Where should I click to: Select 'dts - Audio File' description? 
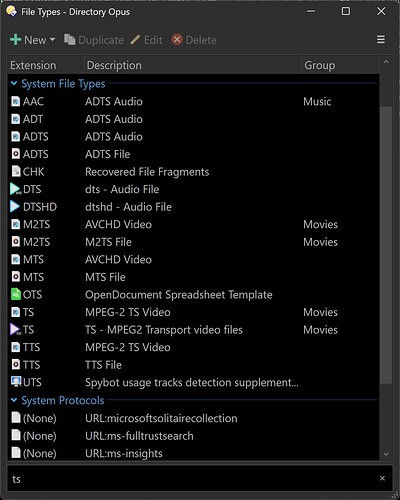pyautogui.click(x=122, y=189)
